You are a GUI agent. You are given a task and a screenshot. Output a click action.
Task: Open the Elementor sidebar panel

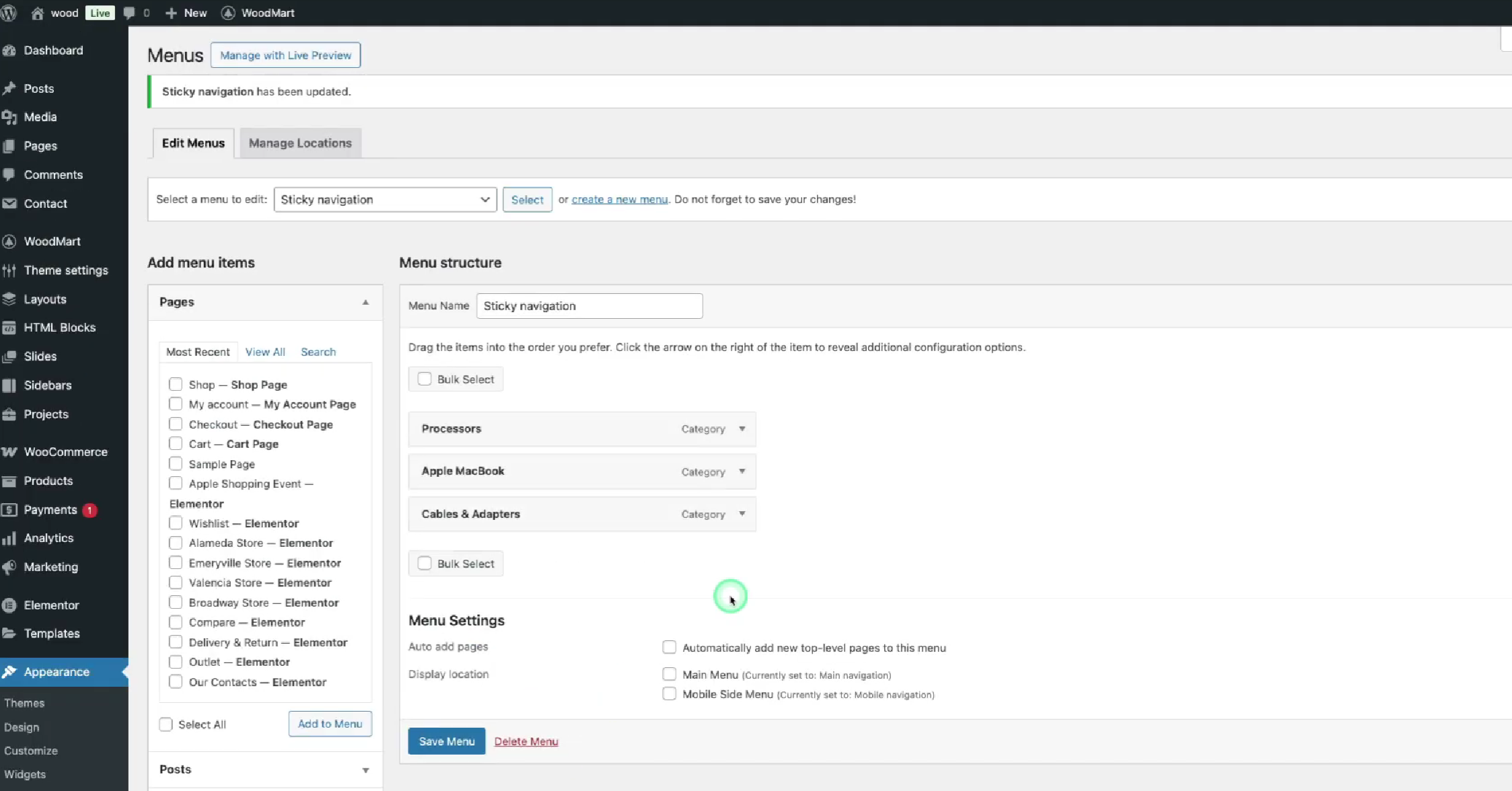click(50, 605)
